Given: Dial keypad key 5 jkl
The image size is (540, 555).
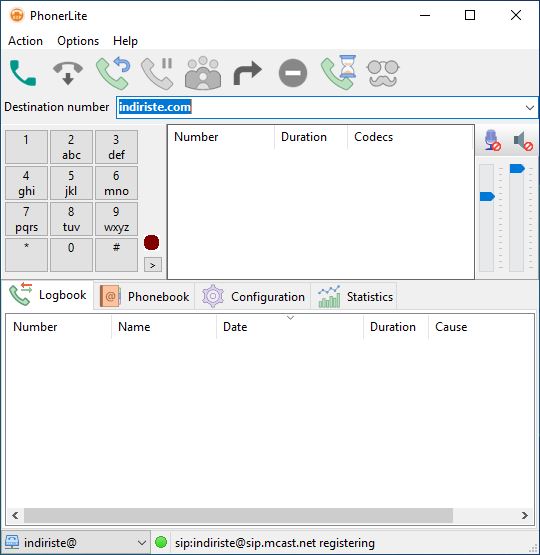Looking at the screenshot, I should 71,183.
